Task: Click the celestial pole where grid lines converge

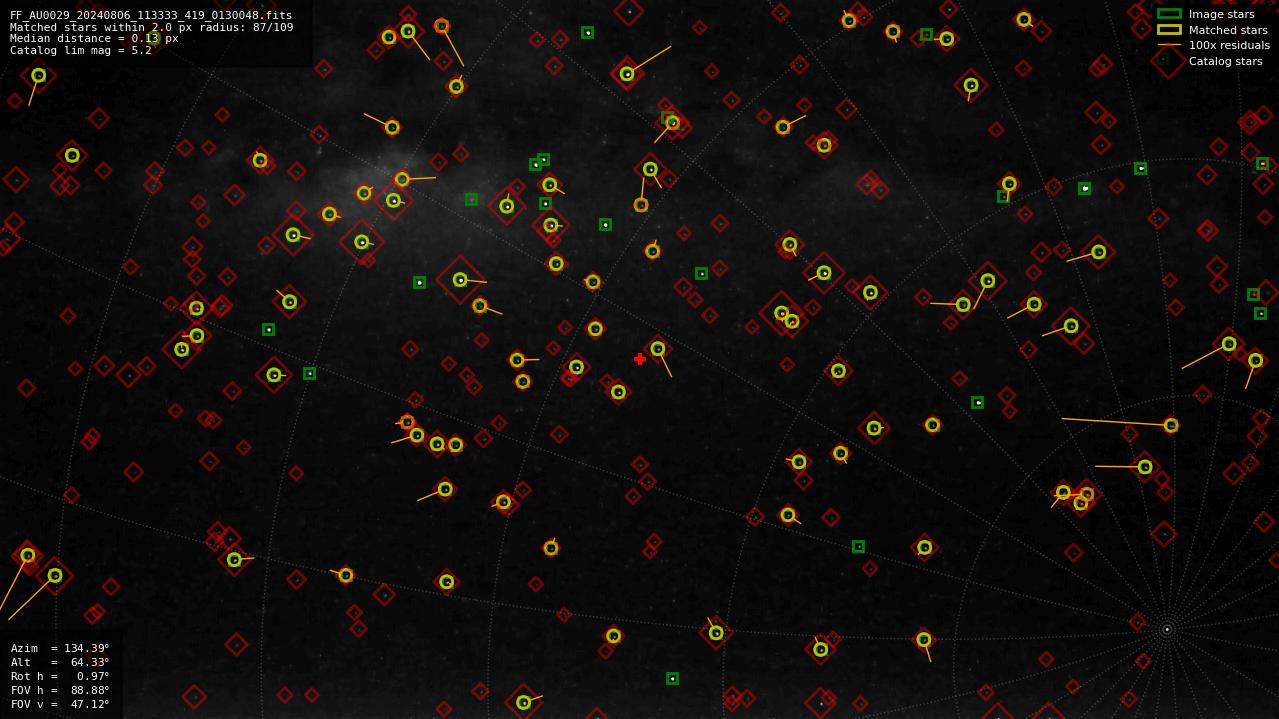Action: (x=1166, y=629)
